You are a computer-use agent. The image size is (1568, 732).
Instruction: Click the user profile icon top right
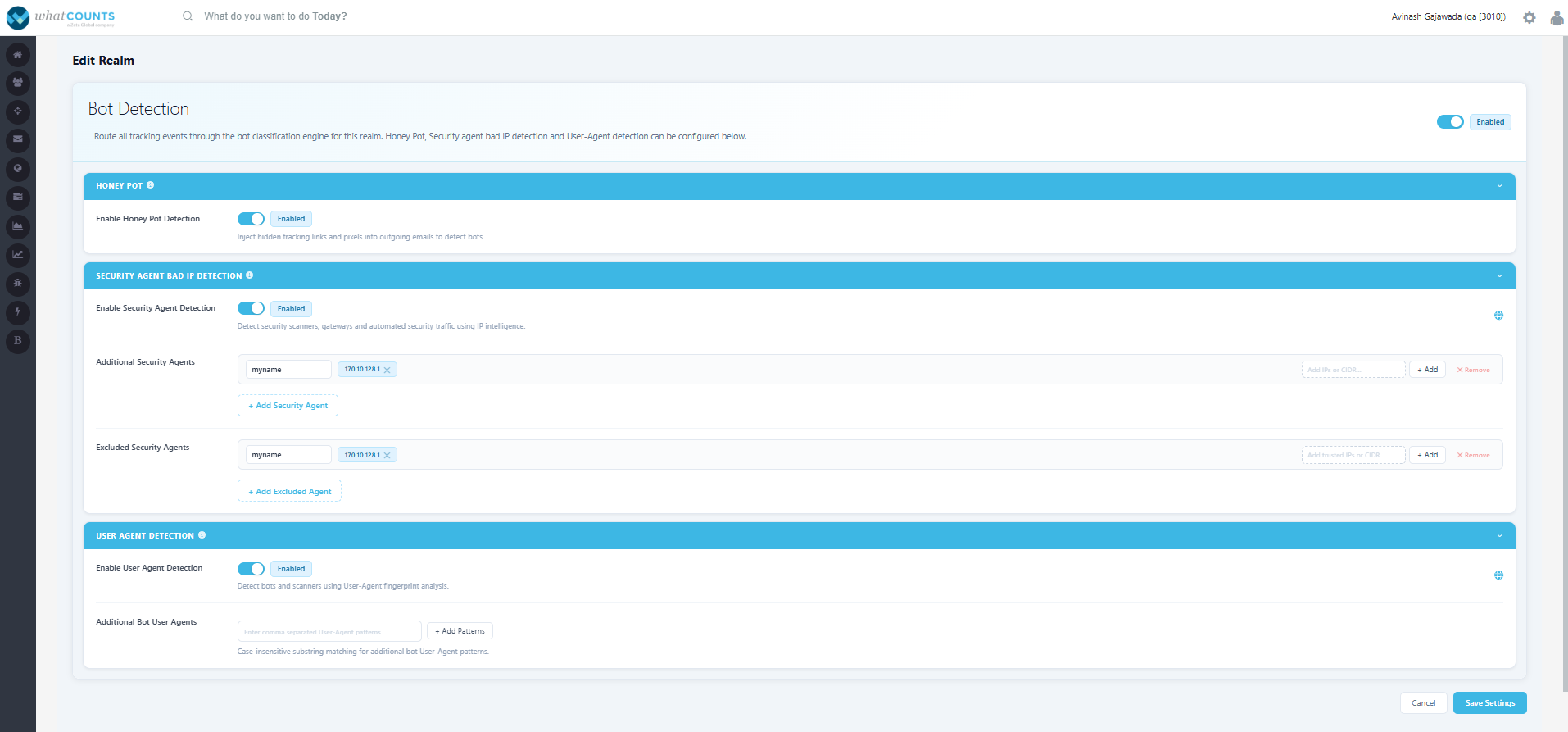[x=1557, y=17]
